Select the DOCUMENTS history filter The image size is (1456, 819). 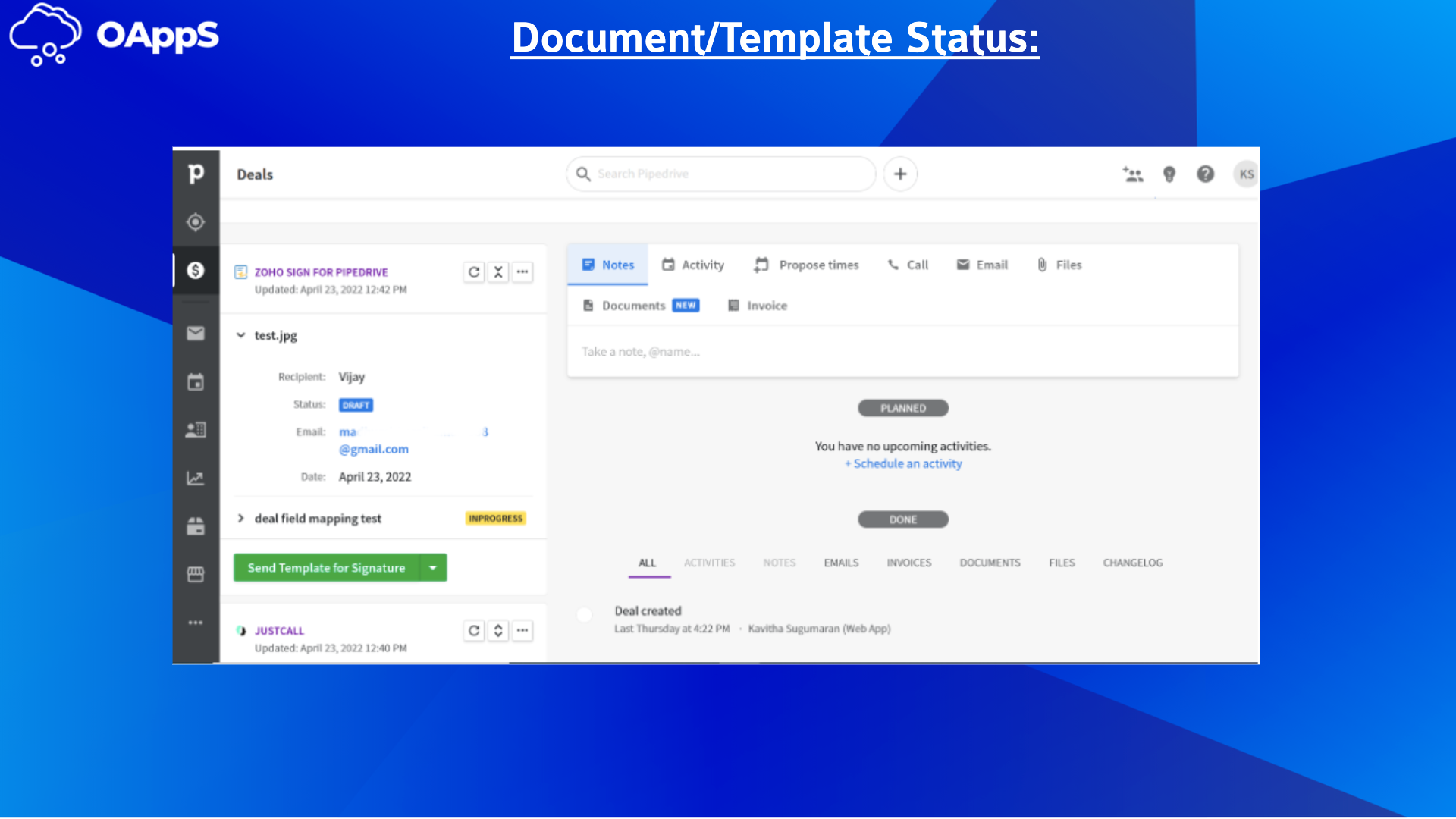pyautogui.click(x=990, y=563)
